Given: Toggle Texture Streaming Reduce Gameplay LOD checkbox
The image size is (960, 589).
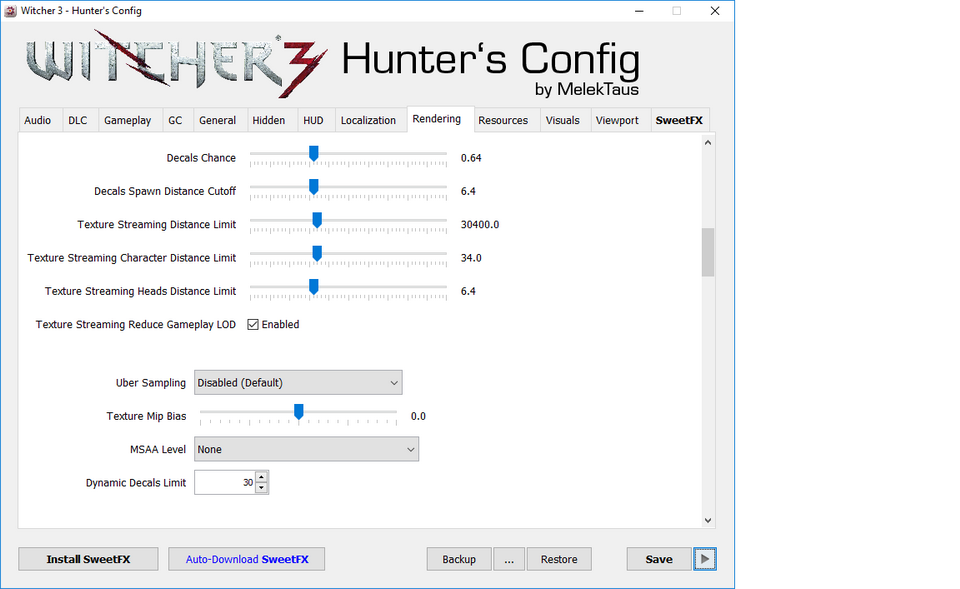Looking at the screenshot, I should pos(253,325).
